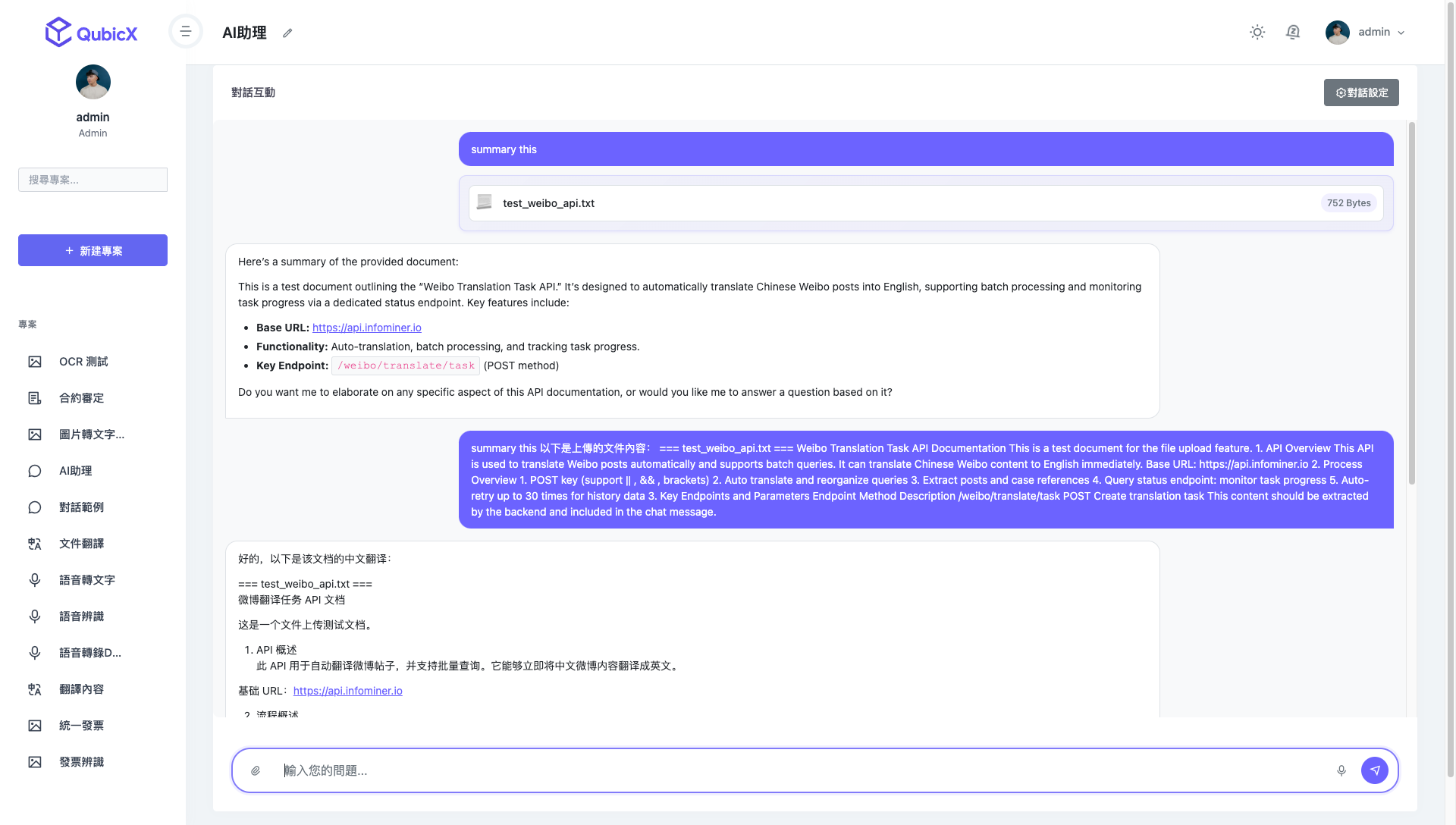1456x825 pixels.
Task: Click the file icon of test_weibo_api.txt
Action: (x=485, y=202)
